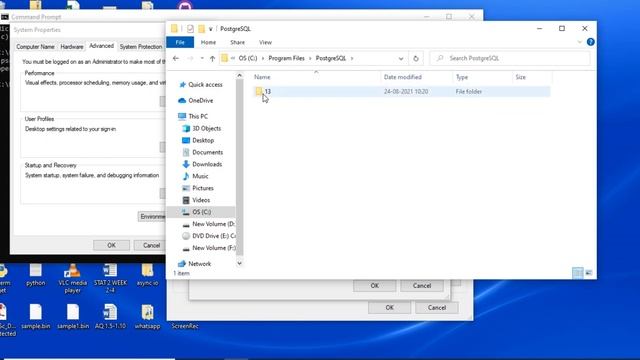Open File Explorer help

coord(590,42)
